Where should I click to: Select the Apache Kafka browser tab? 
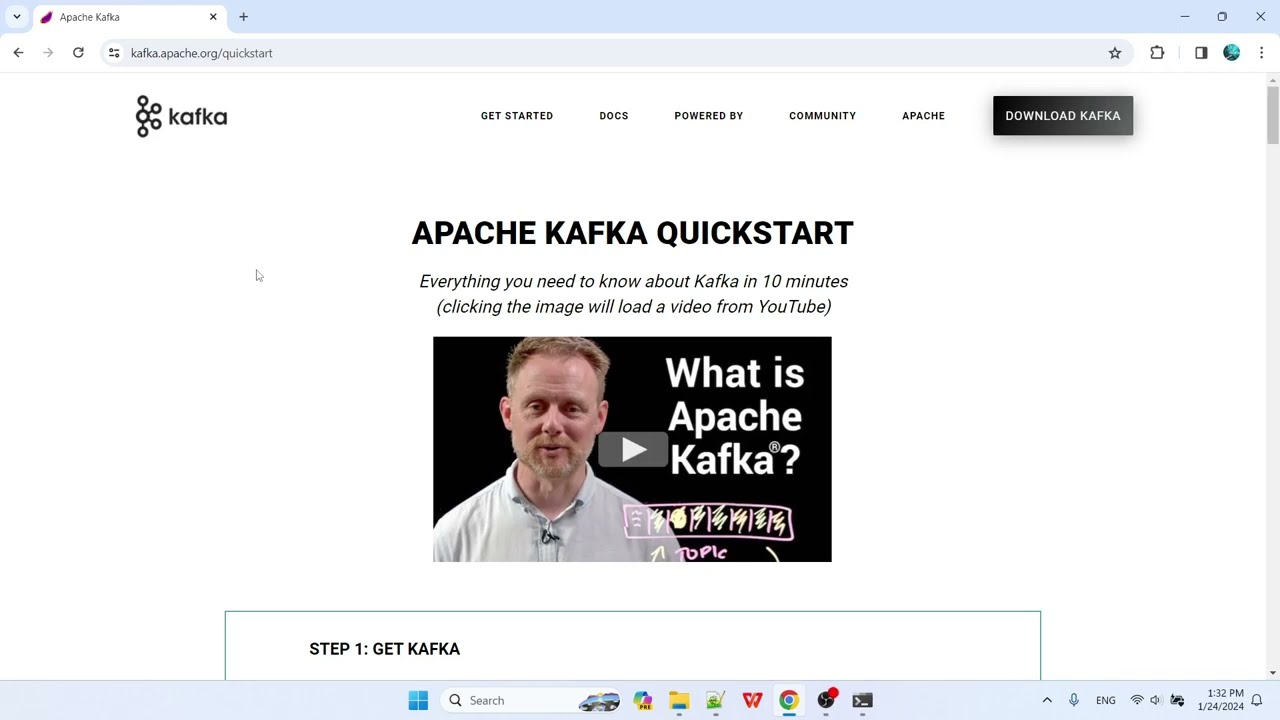coord(128,17)
